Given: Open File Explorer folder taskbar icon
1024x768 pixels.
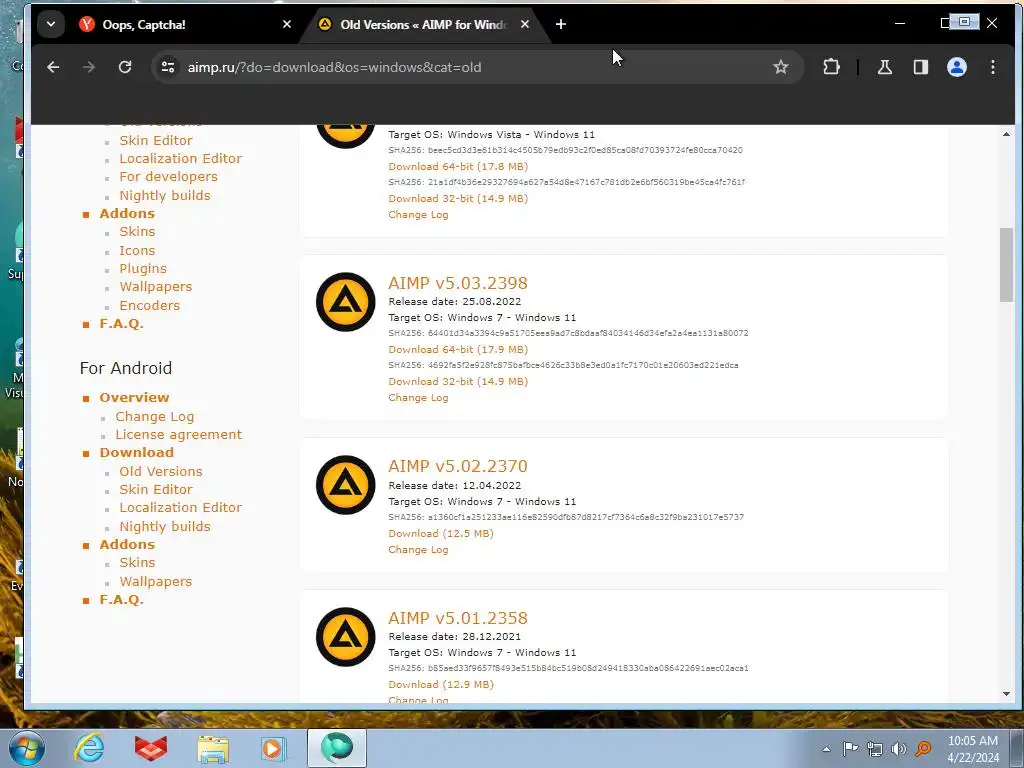Looking at the screenshot, I should pos(213,748).
